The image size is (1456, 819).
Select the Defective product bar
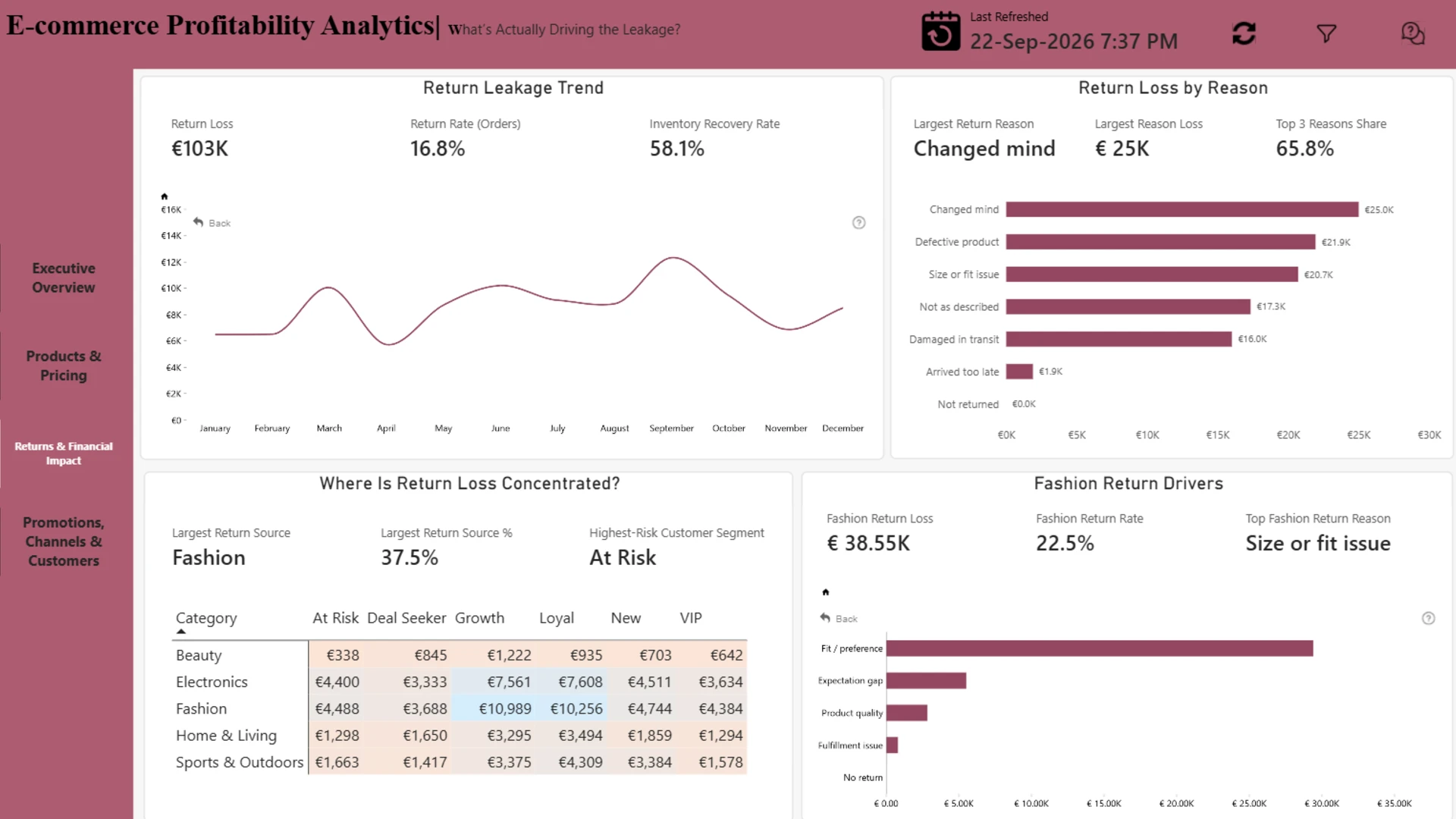pyautogui.click(x=1160, y=242)
